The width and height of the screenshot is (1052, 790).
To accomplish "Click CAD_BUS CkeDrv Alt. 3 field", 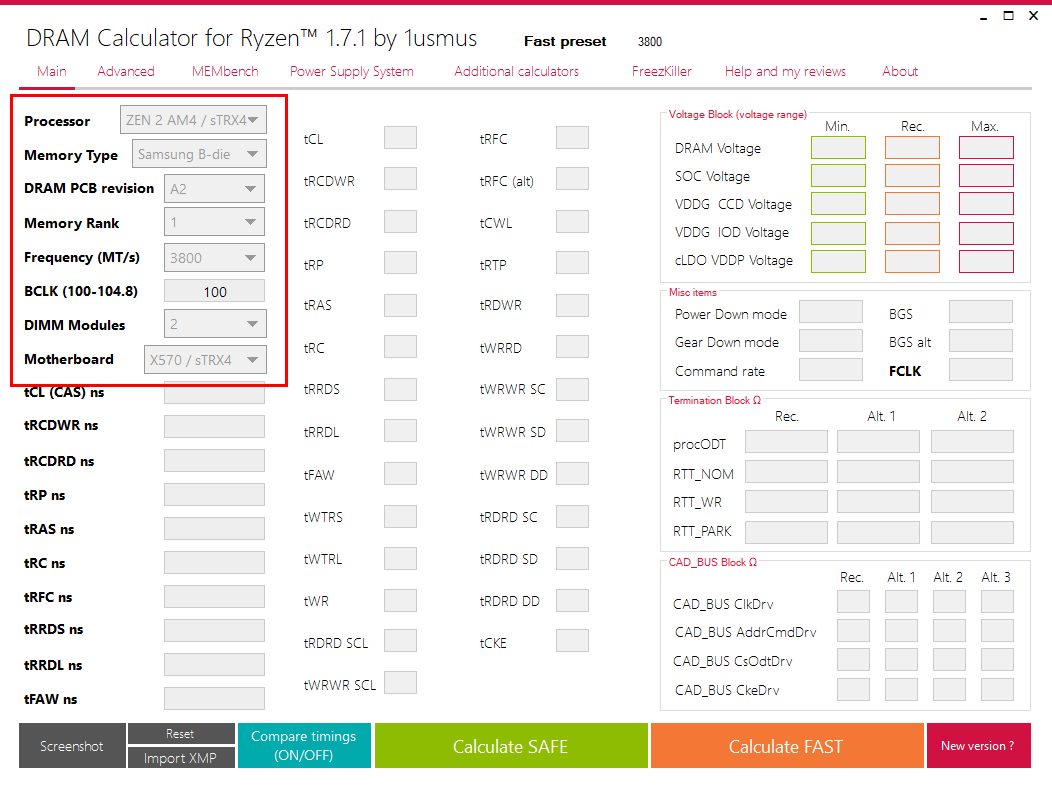I will pyautogui.click(x=997, y=689).
